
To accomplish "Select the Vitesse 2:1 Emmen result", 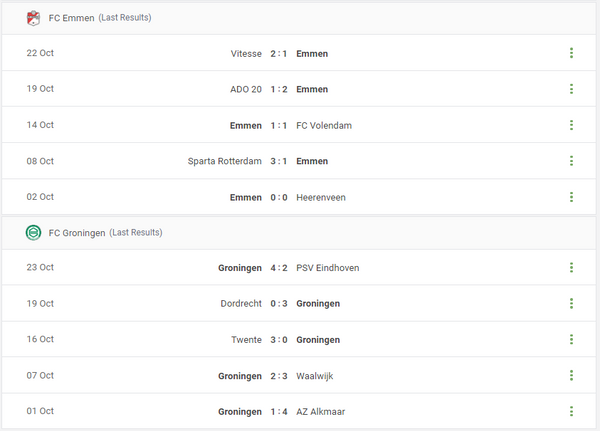I will pos(279,53).
